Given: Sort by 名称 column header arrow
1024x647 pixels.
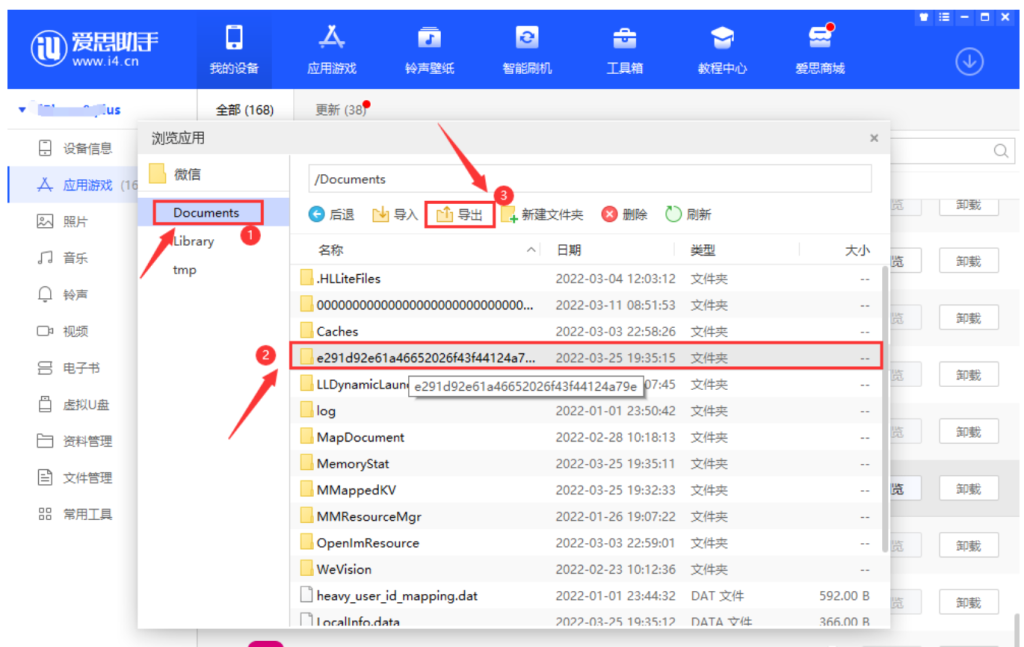Looking at the screenshot, I should (x=530, y=249).
